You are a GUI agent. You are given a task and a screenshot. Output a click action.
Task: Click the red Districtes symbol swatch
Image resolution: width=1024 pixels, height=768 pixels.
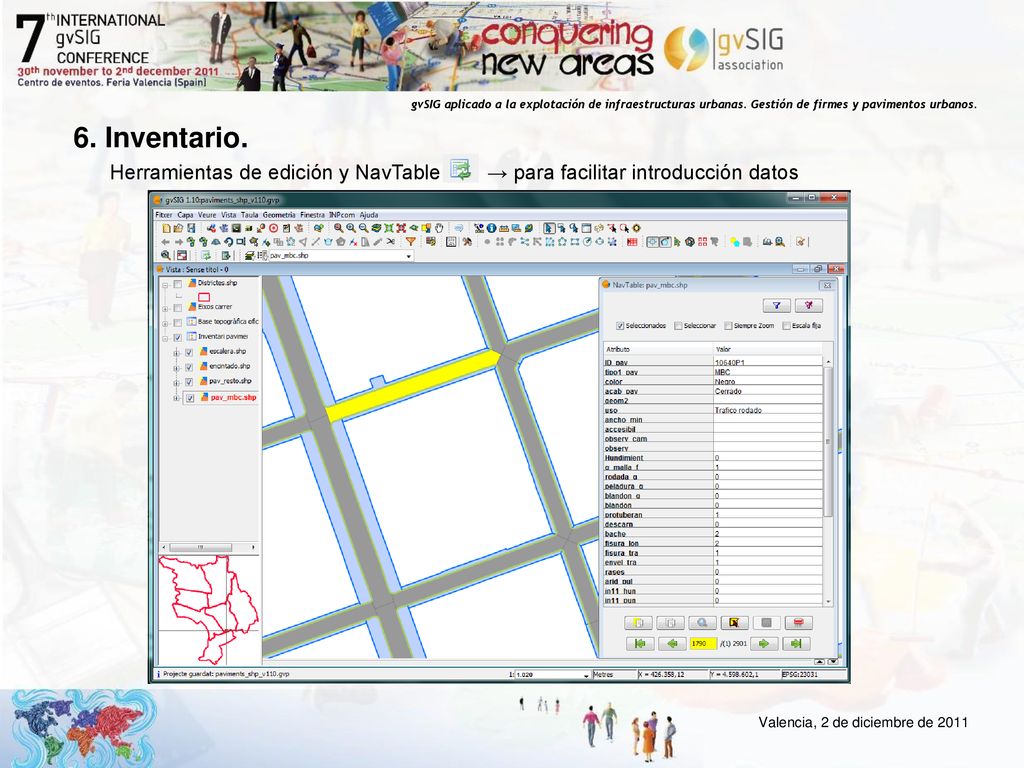pyautogui.click(x=204, y=297)
